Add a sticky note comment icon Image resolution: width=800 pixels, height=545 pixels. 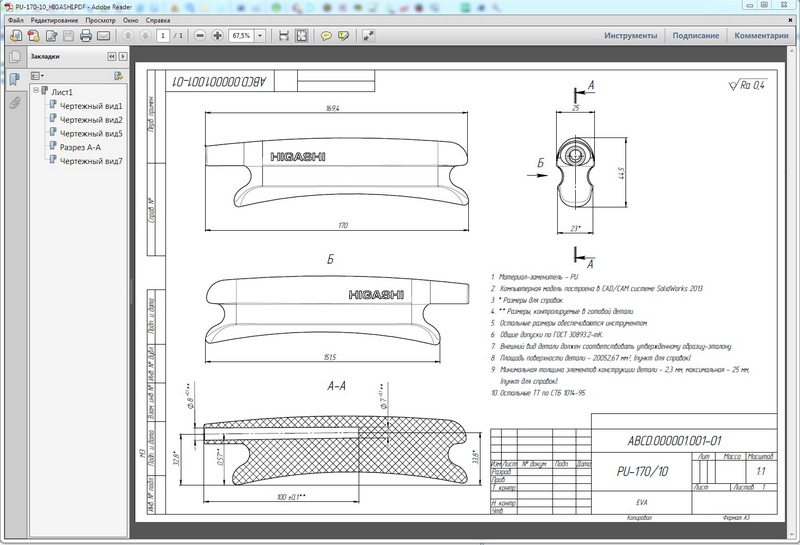pyautogui.click(x=326, y=36)
